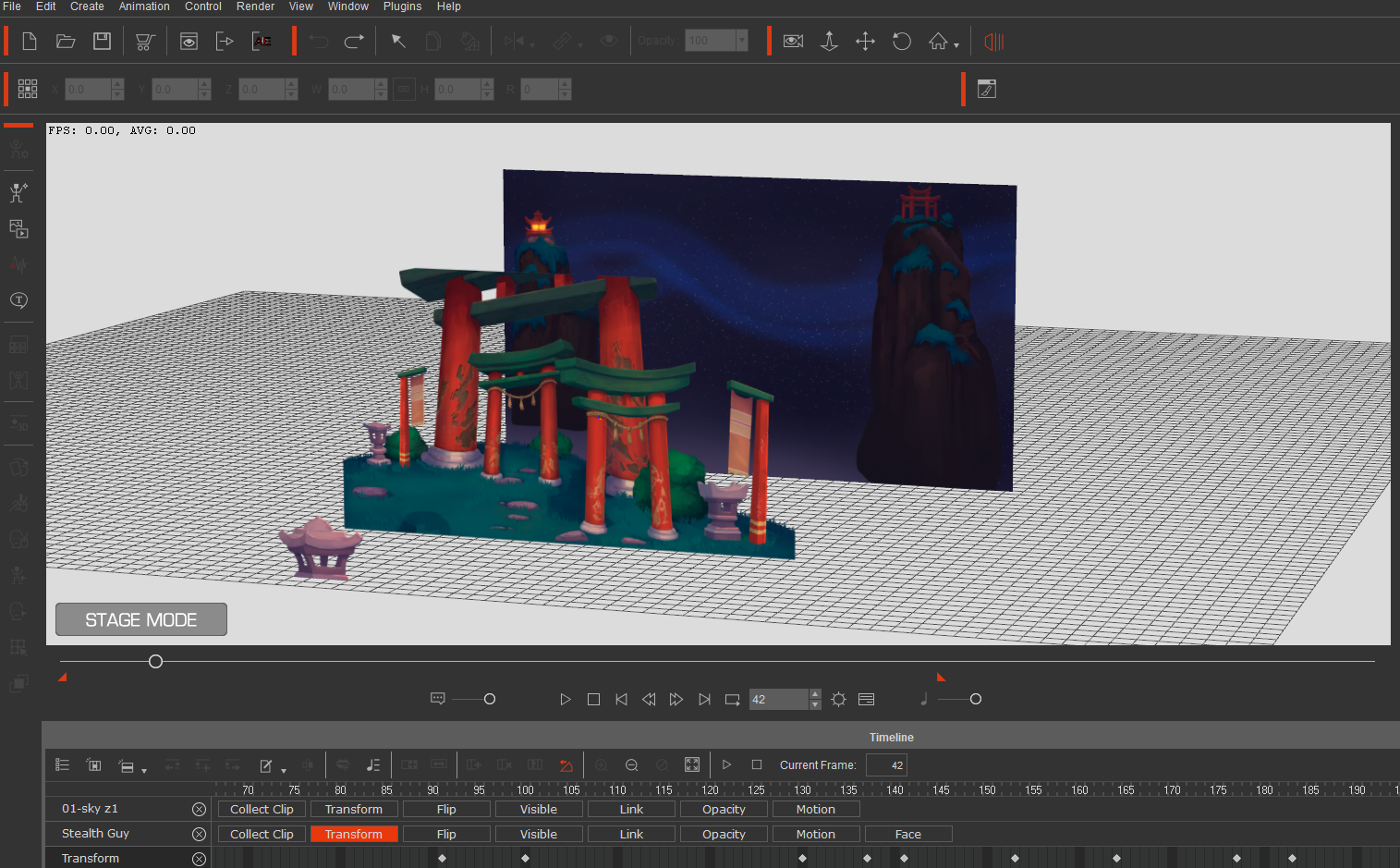Open the Render menu
The width and height of the screenshot is (1400, 868).
(255, 6)
